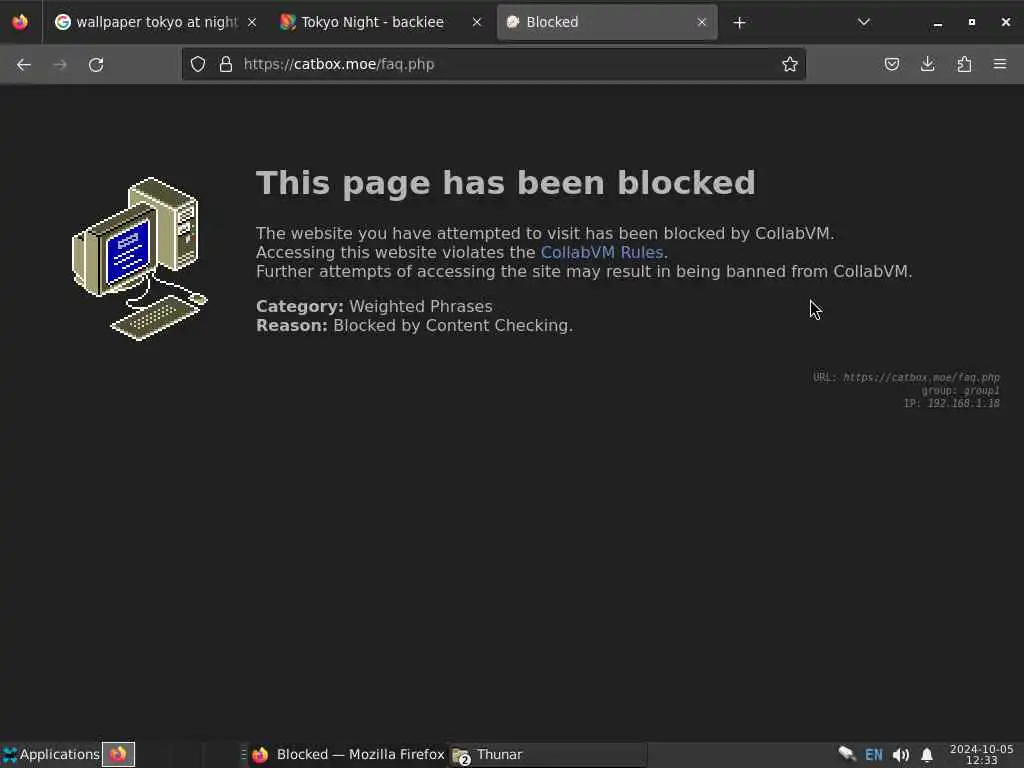Change the EN keyboard layout indicator
The image size is (1024, 768).
[x=873, y=755]
